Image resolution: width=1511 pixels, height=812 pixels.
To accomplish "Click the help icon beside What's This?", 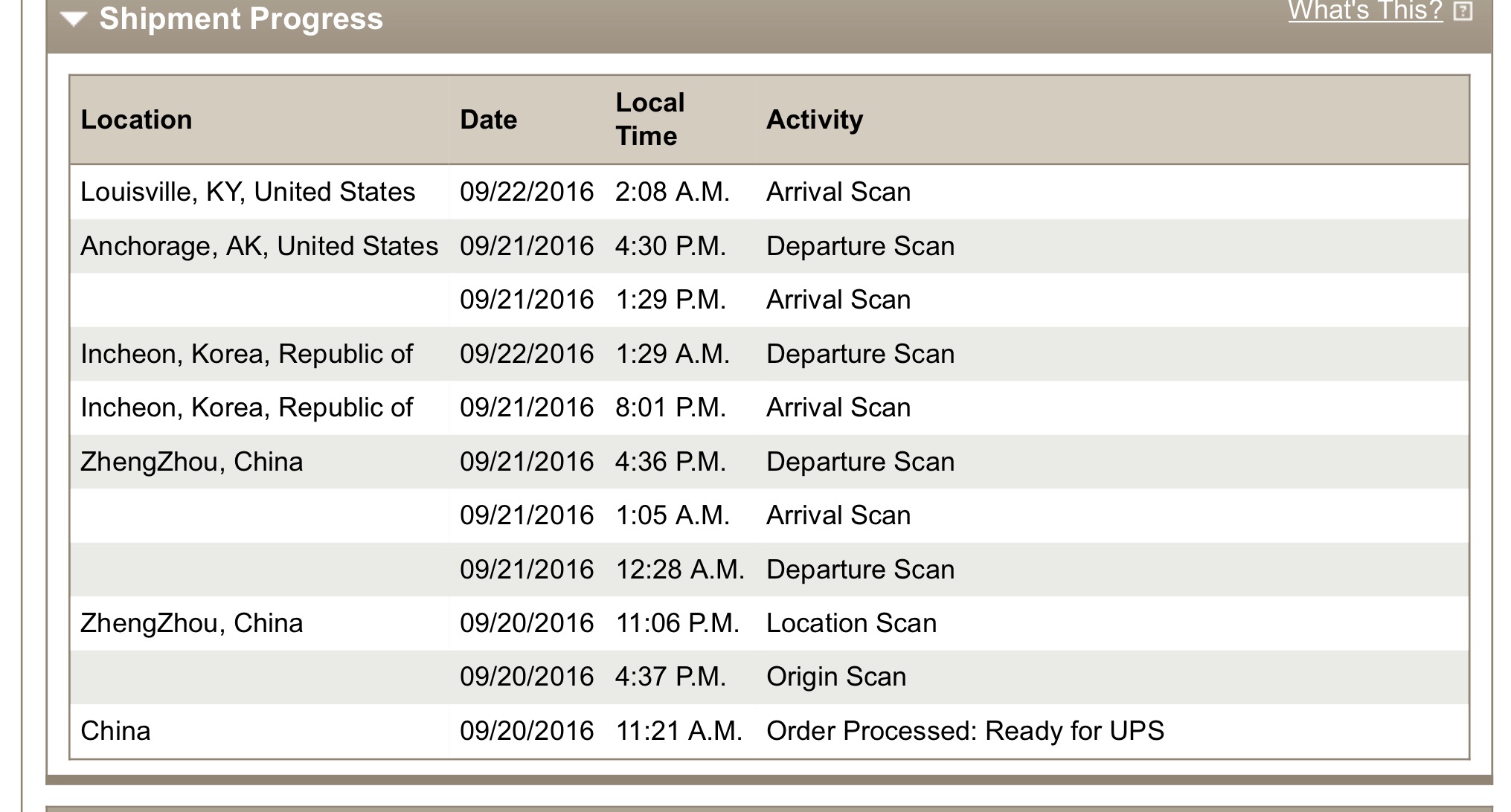I will tap(1463, 11).
